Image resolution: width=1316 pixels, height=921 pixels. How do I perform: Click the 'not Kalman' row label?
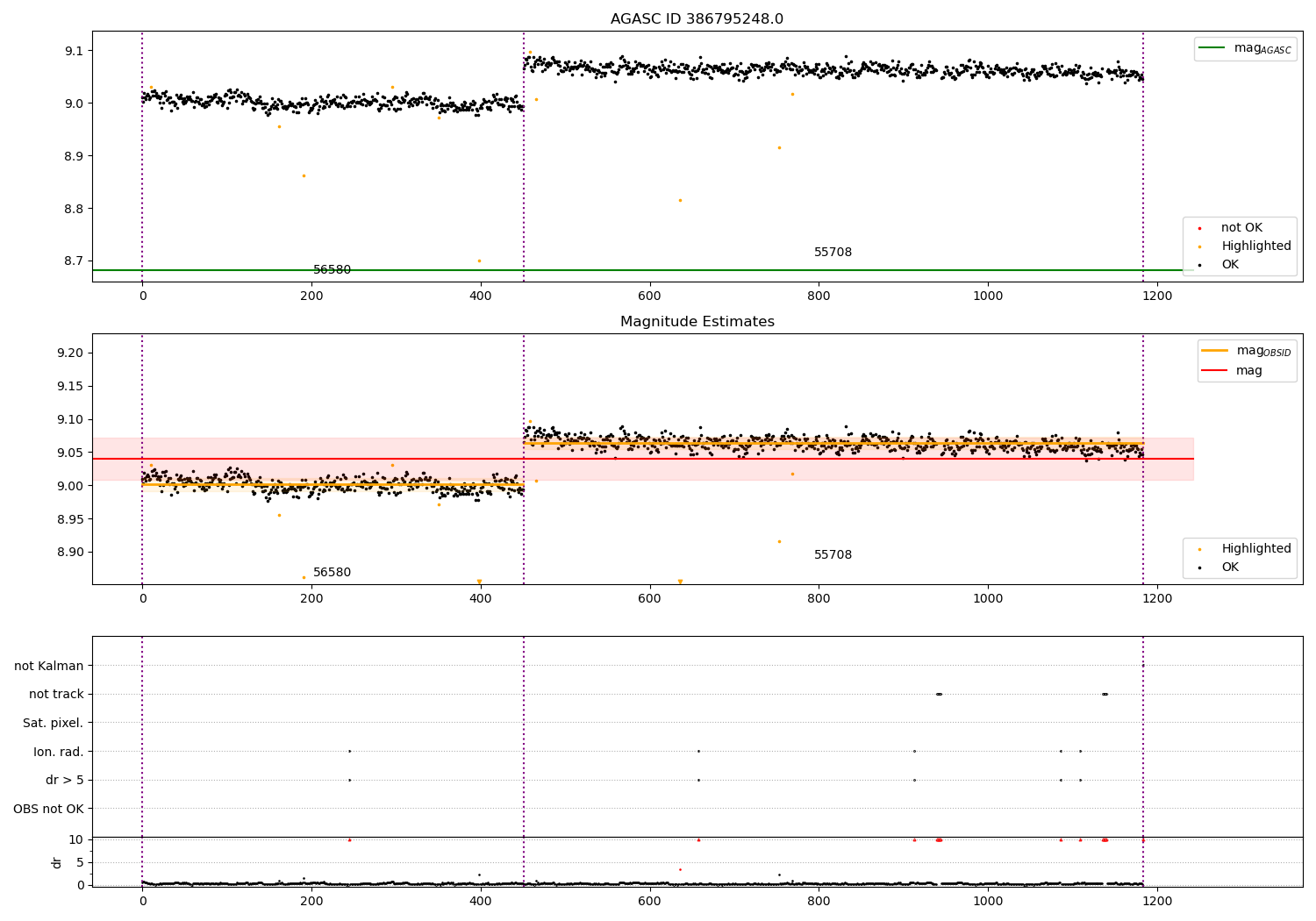49,667
